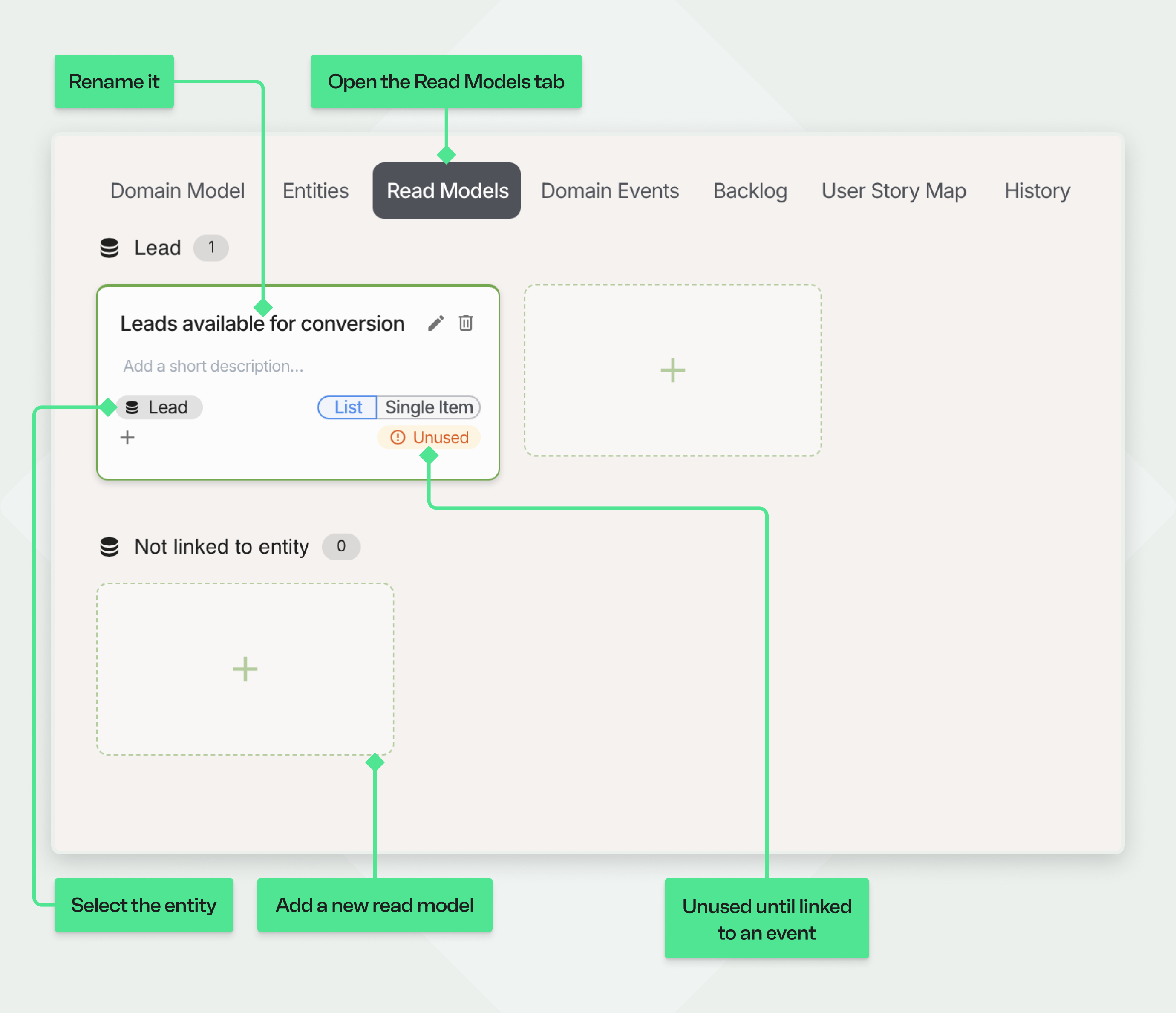Switch to the Entities tab
Viewport: 1176px width, 1013px height.
click(x=316, y=191)
